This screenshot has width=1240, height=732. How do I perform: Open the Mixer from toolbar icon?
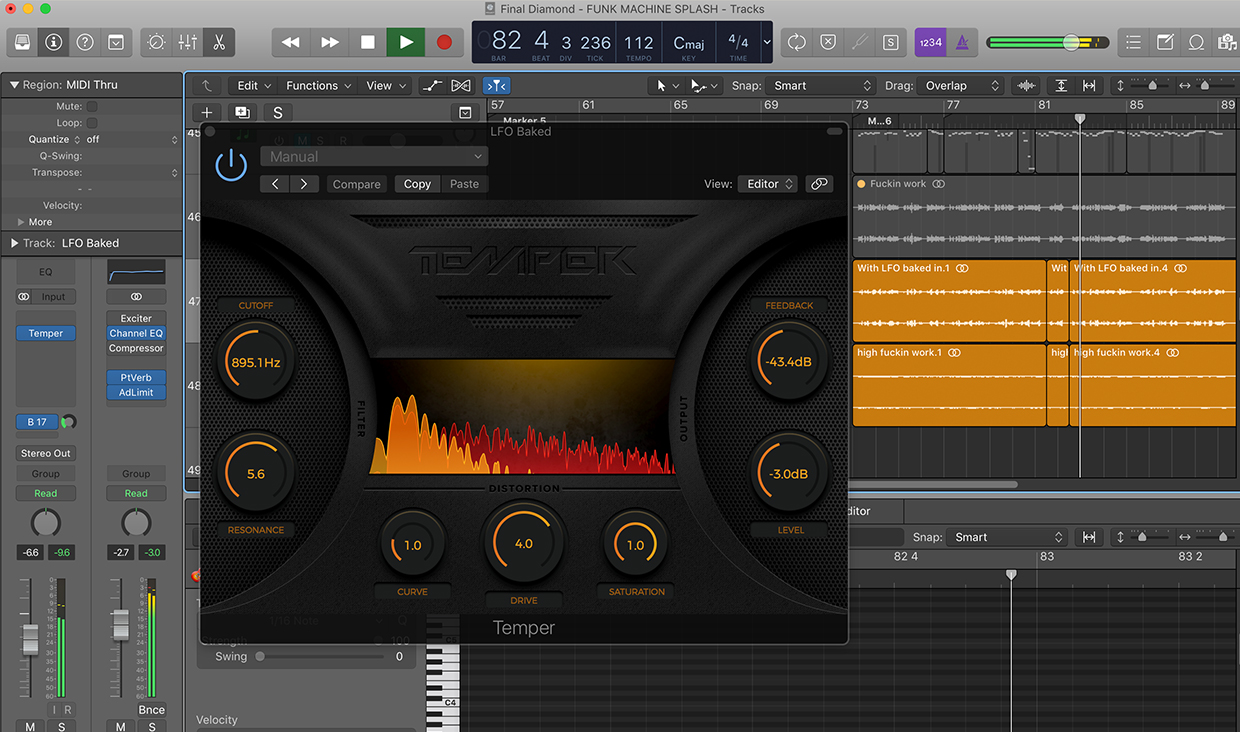pyautogui.click(x=187, y=42)
